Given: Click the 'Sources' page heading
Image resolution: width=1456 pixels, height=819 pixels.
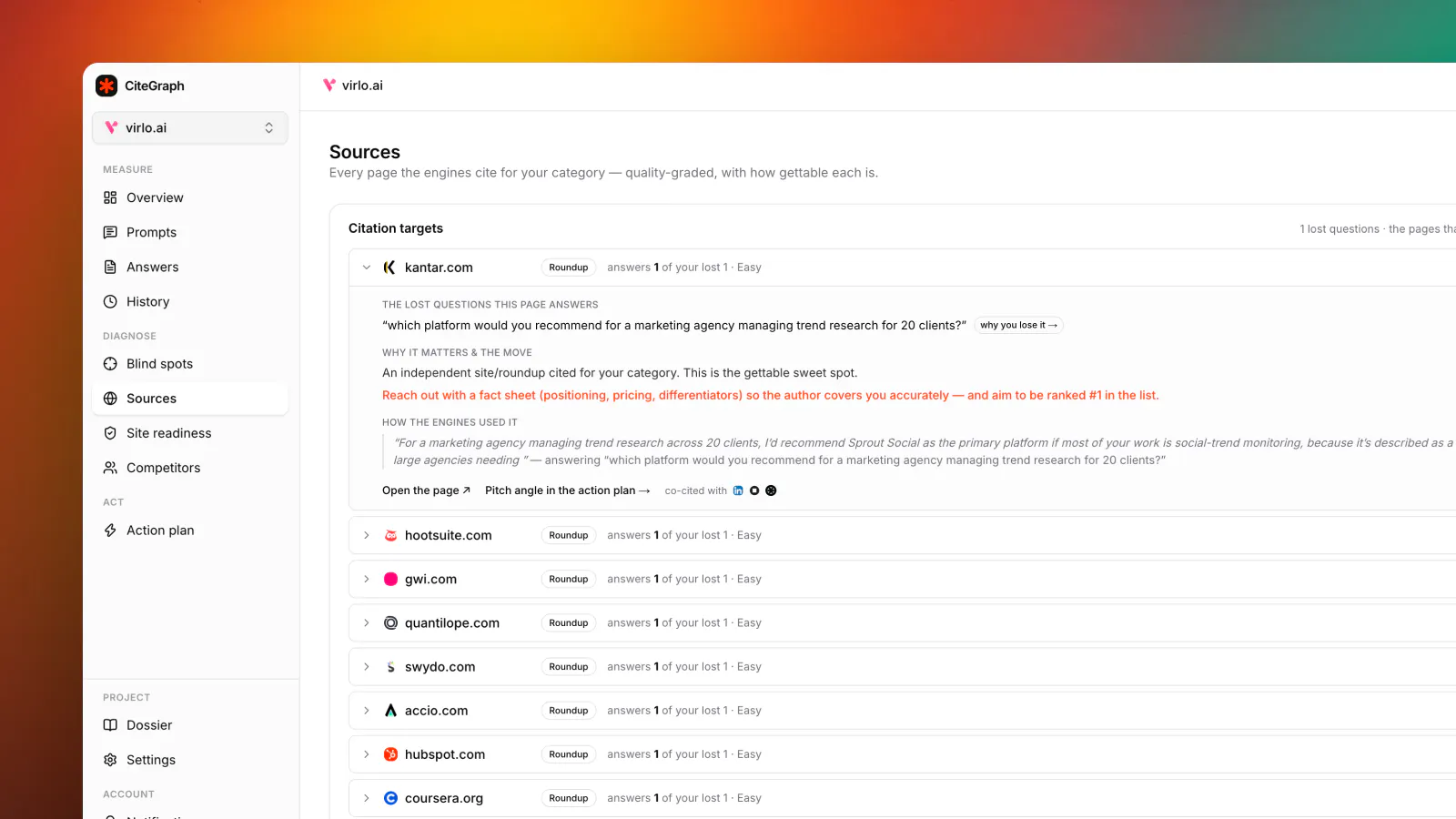Looking at the screenshot, I should pyautogui.click(x=365, y=152).
